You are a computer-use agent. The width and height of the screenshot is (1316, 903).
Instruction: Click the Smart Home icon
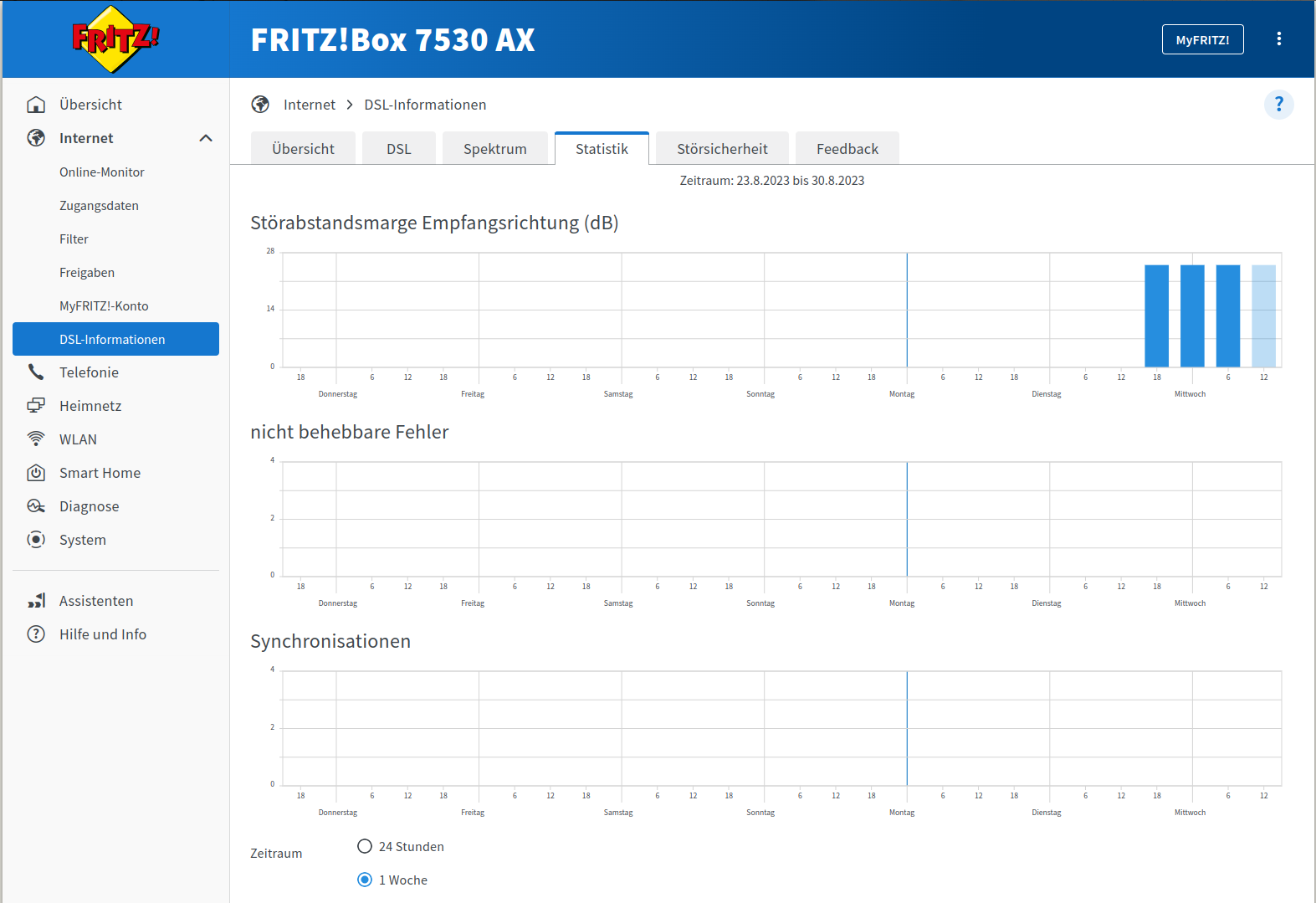tap(36, 473)
